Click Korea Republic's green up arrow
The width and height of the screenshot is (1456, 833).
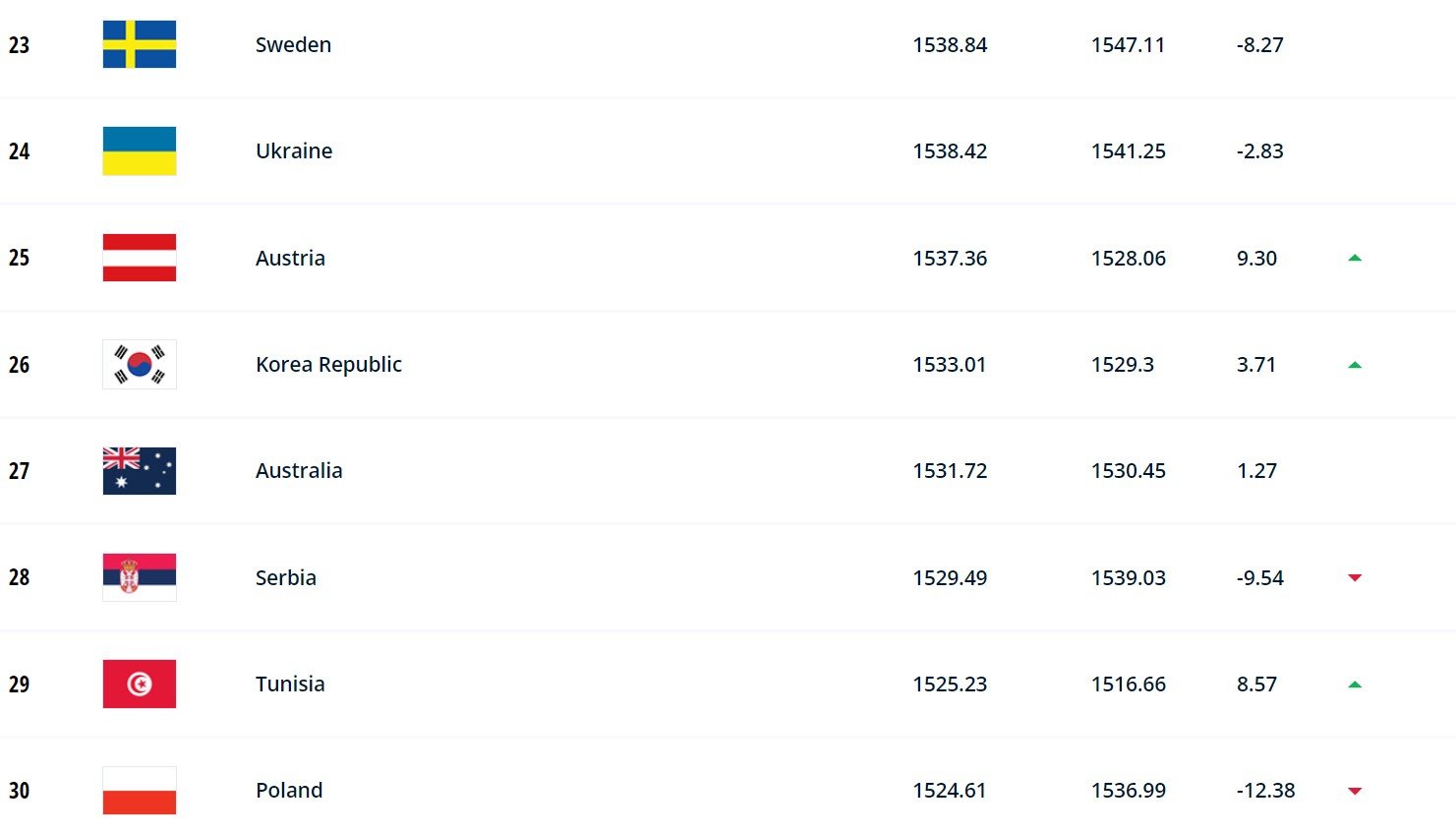tap(1355, 365)
